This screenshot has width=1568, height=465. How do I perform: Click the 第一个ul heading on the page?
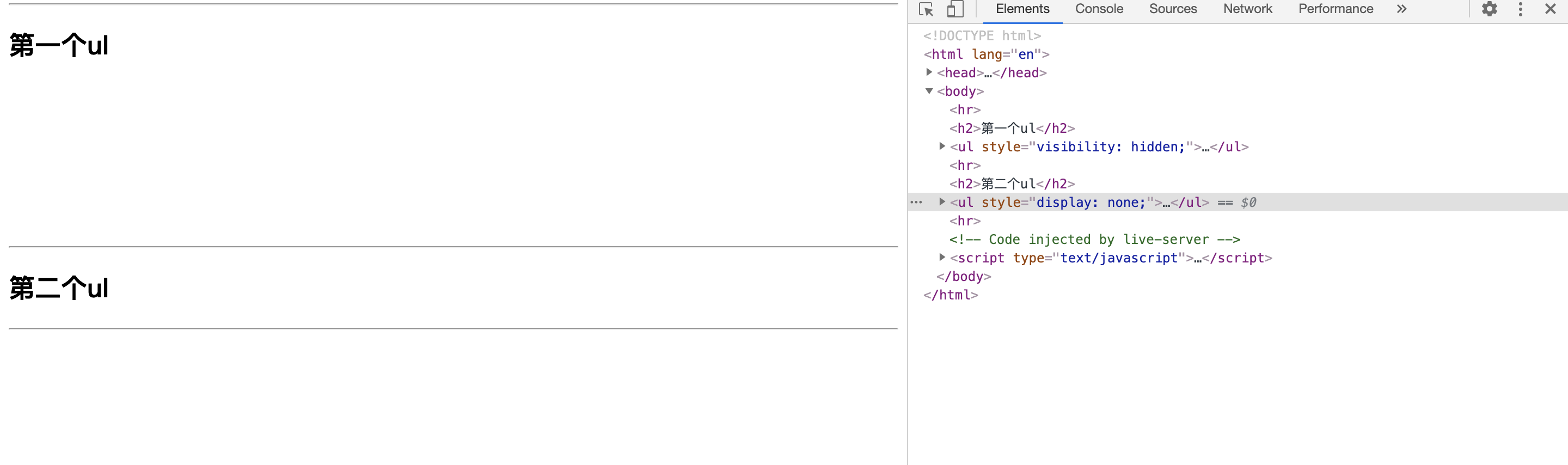(59, 45)
